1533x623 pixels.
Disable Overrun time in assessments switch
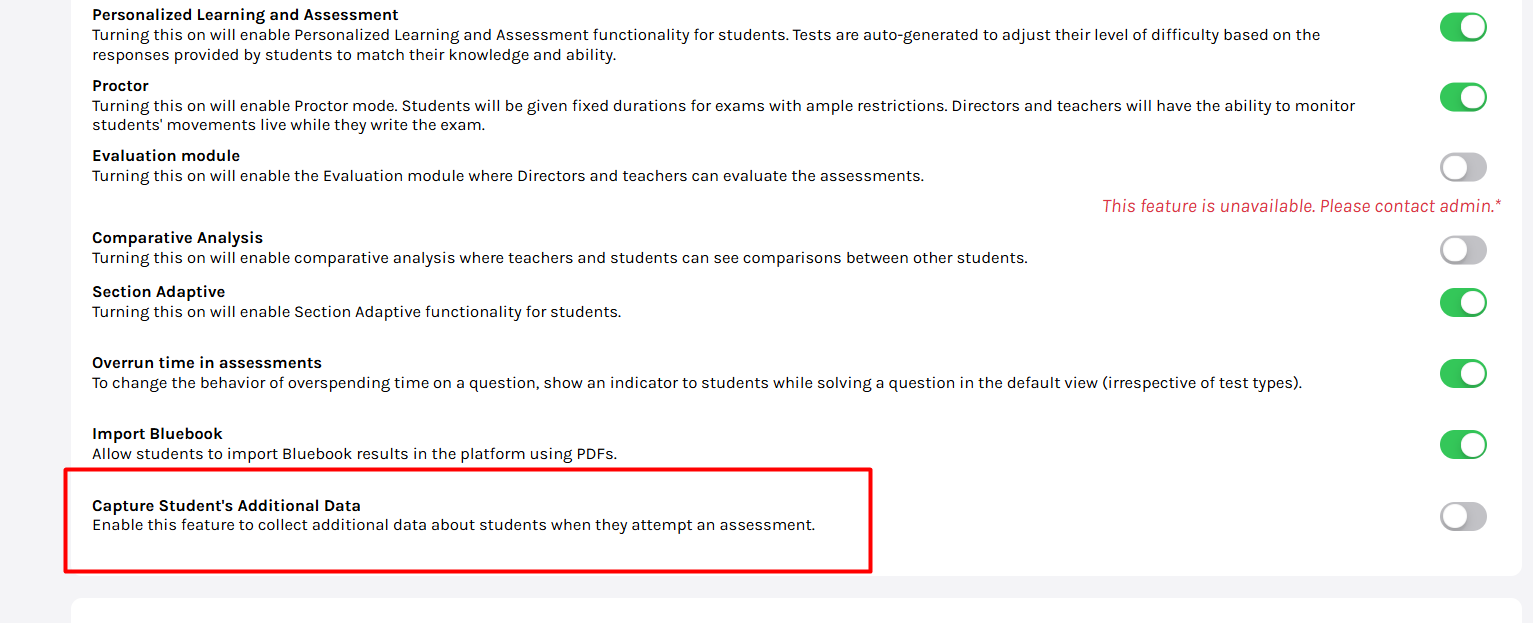click(x=1463, y=374)
